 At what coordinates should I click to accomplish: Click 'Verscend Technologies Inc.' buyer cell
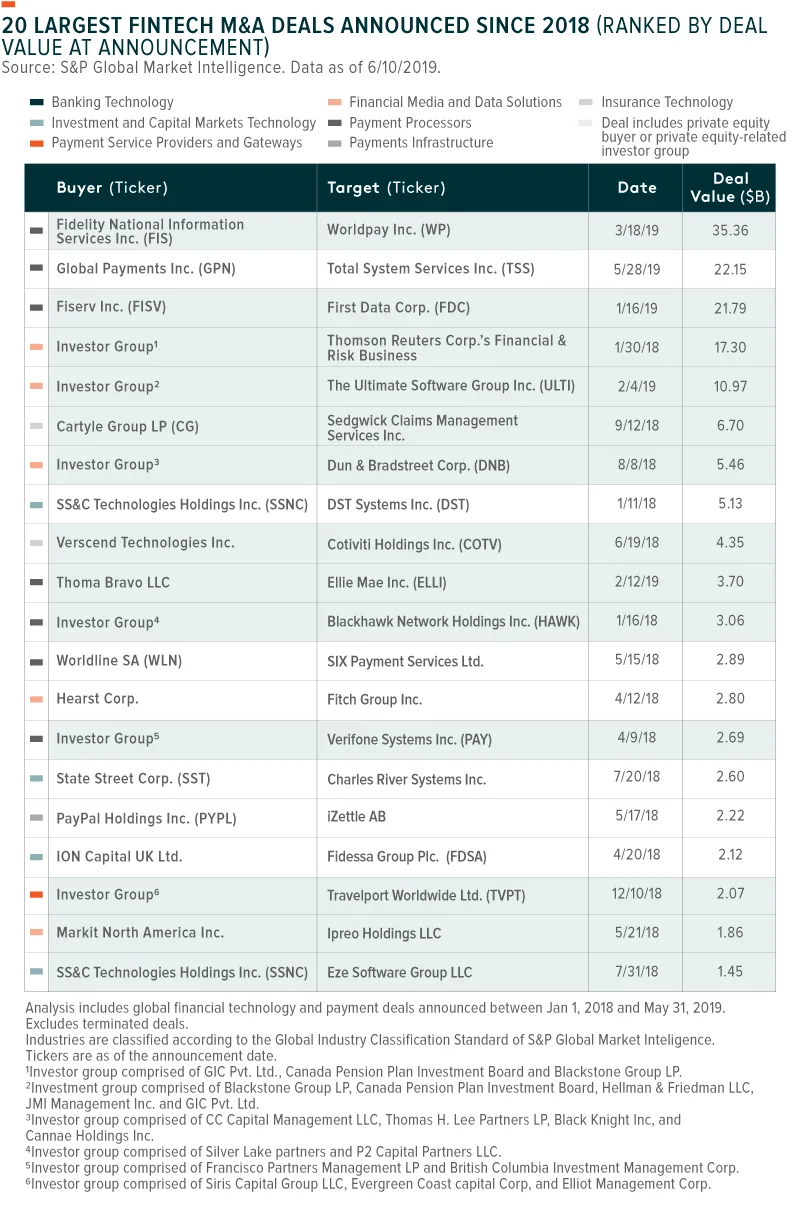click(145, 543)
